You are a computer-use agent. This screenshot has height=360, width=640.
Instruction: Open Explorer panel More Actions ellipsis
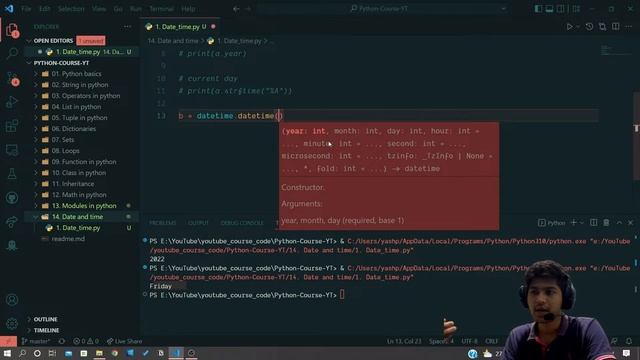(x=127, y=27)
